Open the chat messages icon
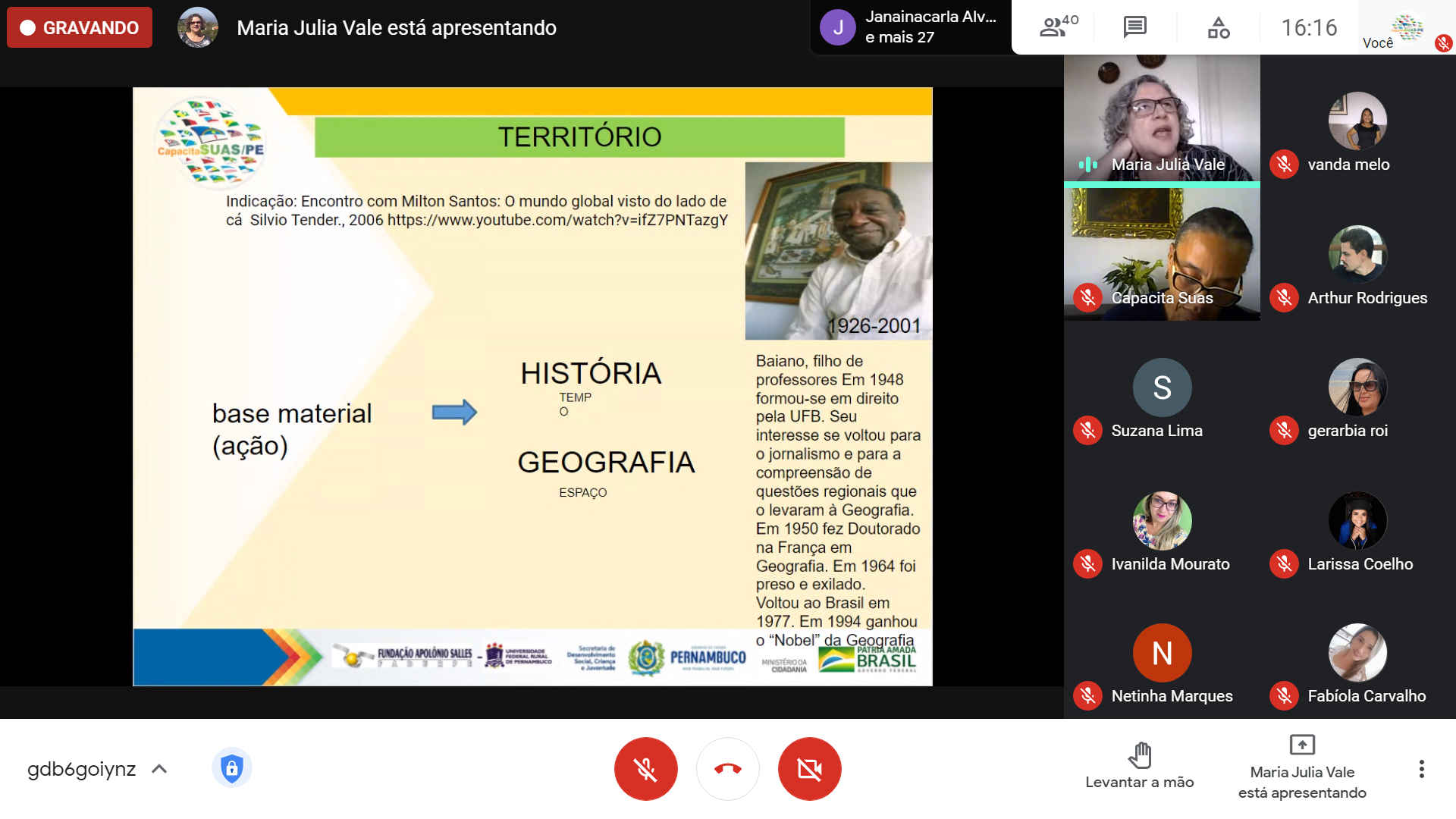1456x819 pixels. pos(1134,27)
